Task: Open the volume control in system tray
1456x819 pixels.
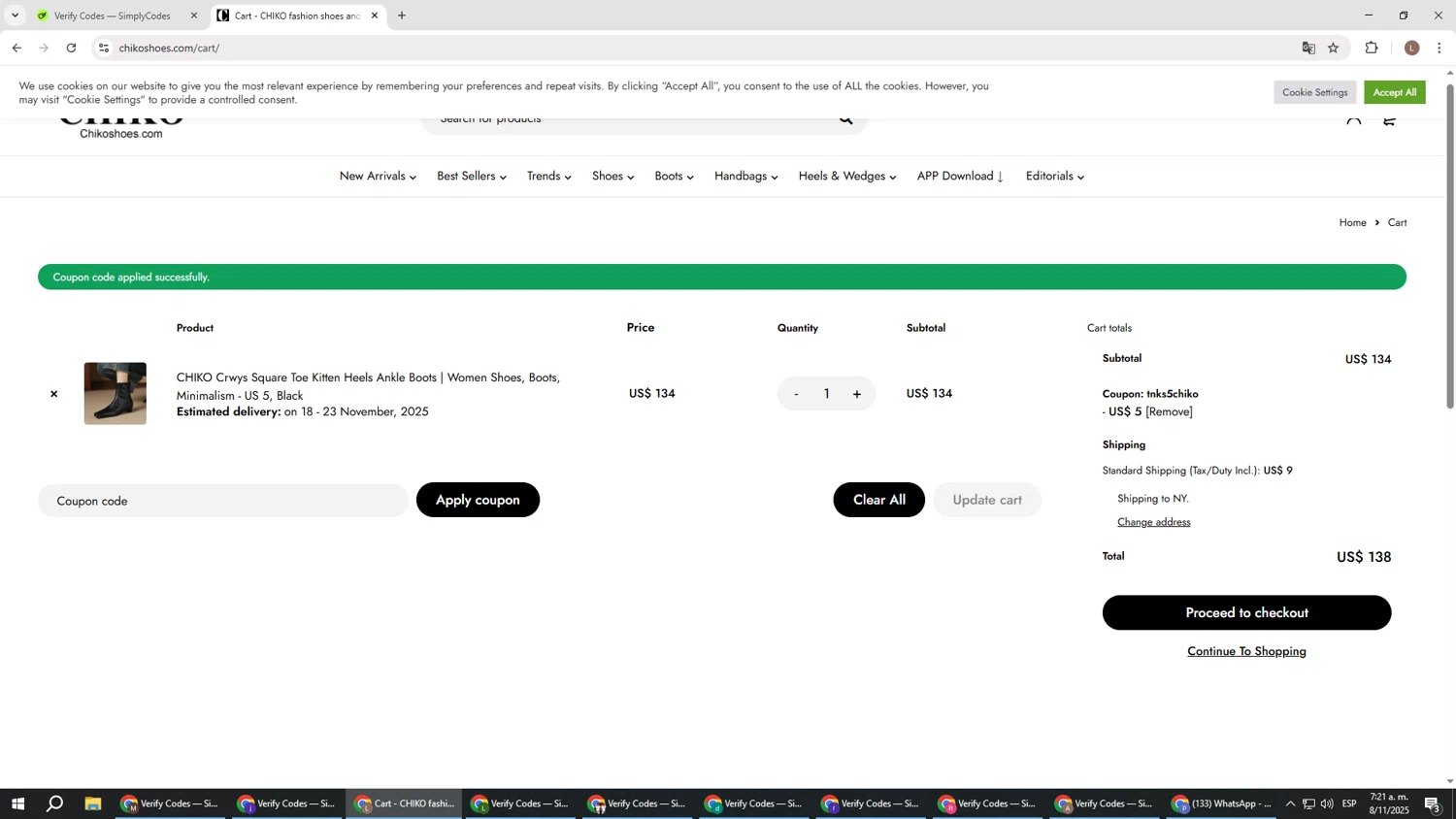Action: click(x=1327, y=803)
